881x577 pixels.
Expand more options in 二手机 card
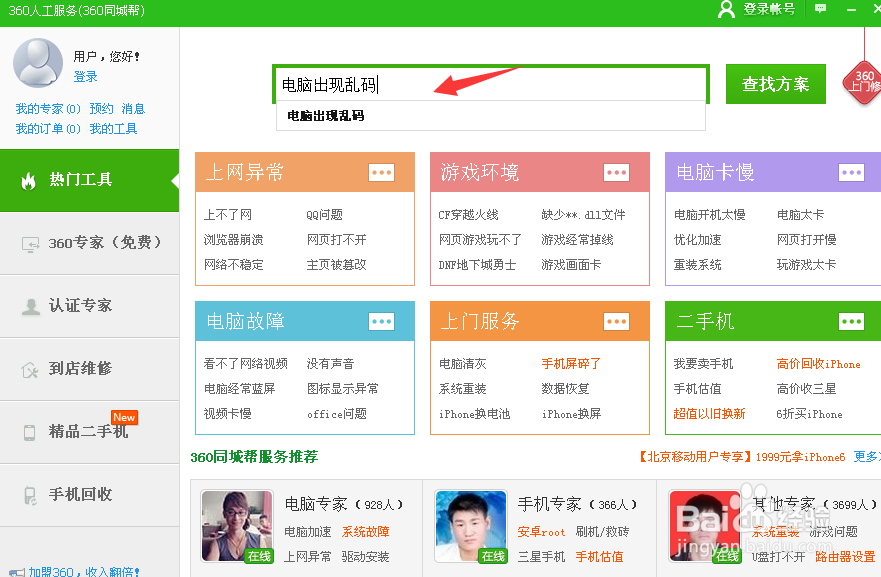[851, 321]
